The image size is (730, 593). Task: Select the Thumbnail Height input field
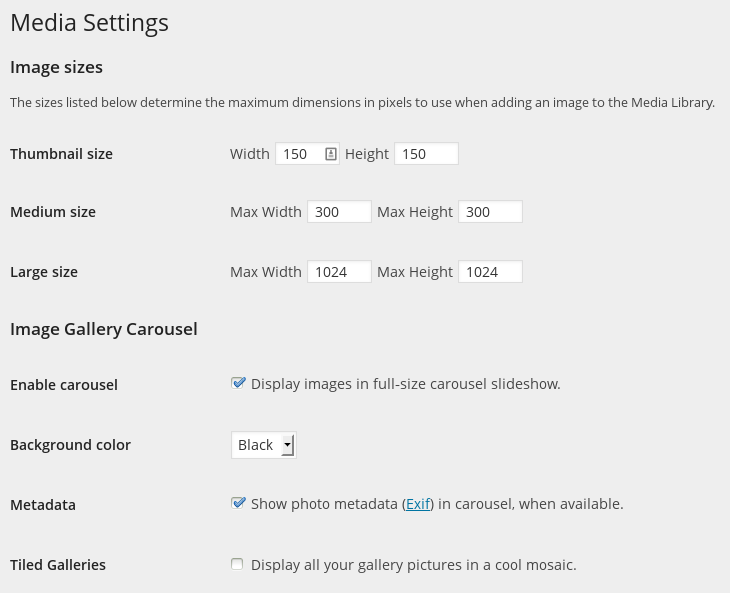tap(426, 154)
